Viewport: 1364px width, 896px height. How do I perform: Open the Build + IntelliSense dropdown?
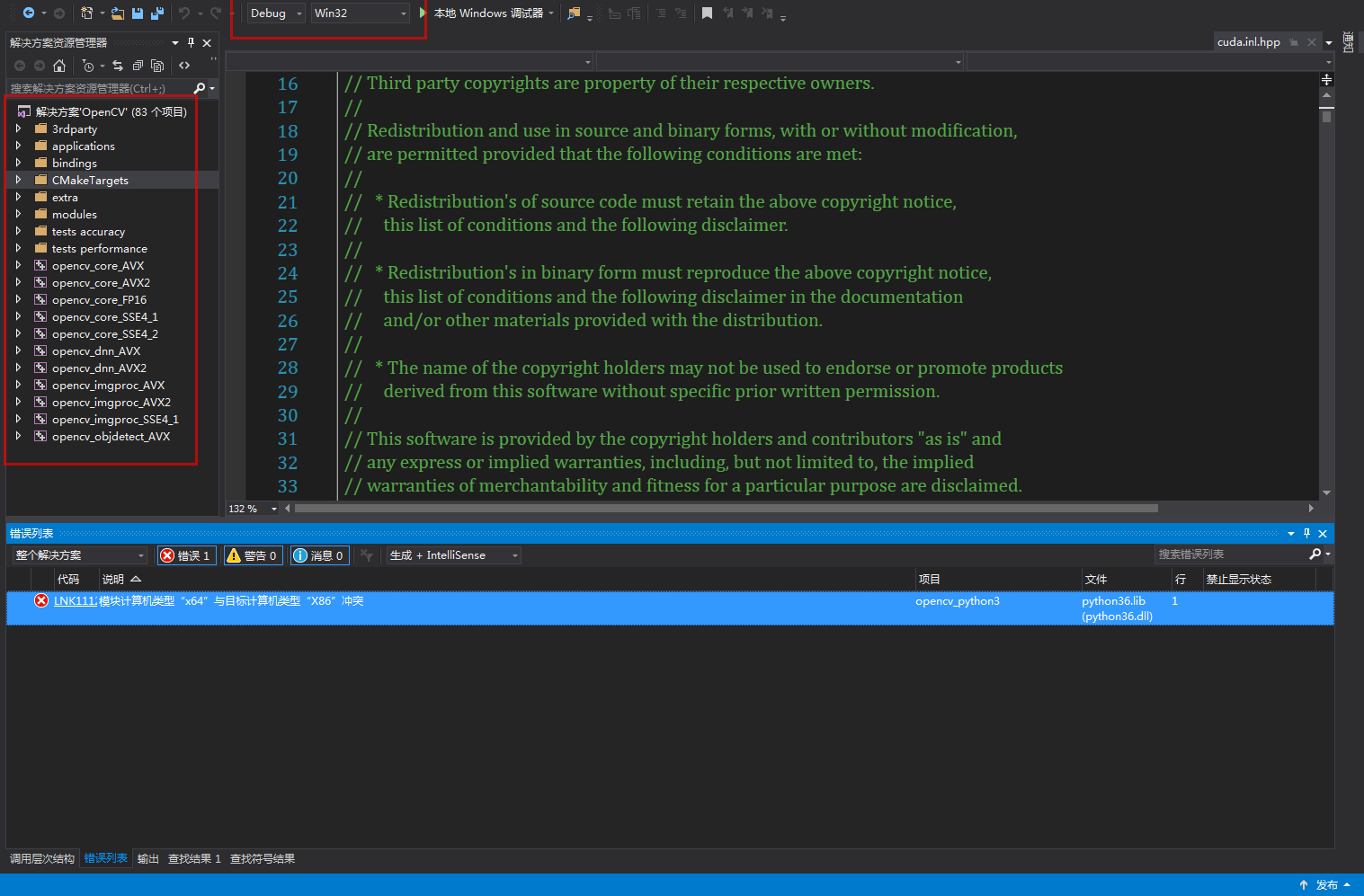454,555
